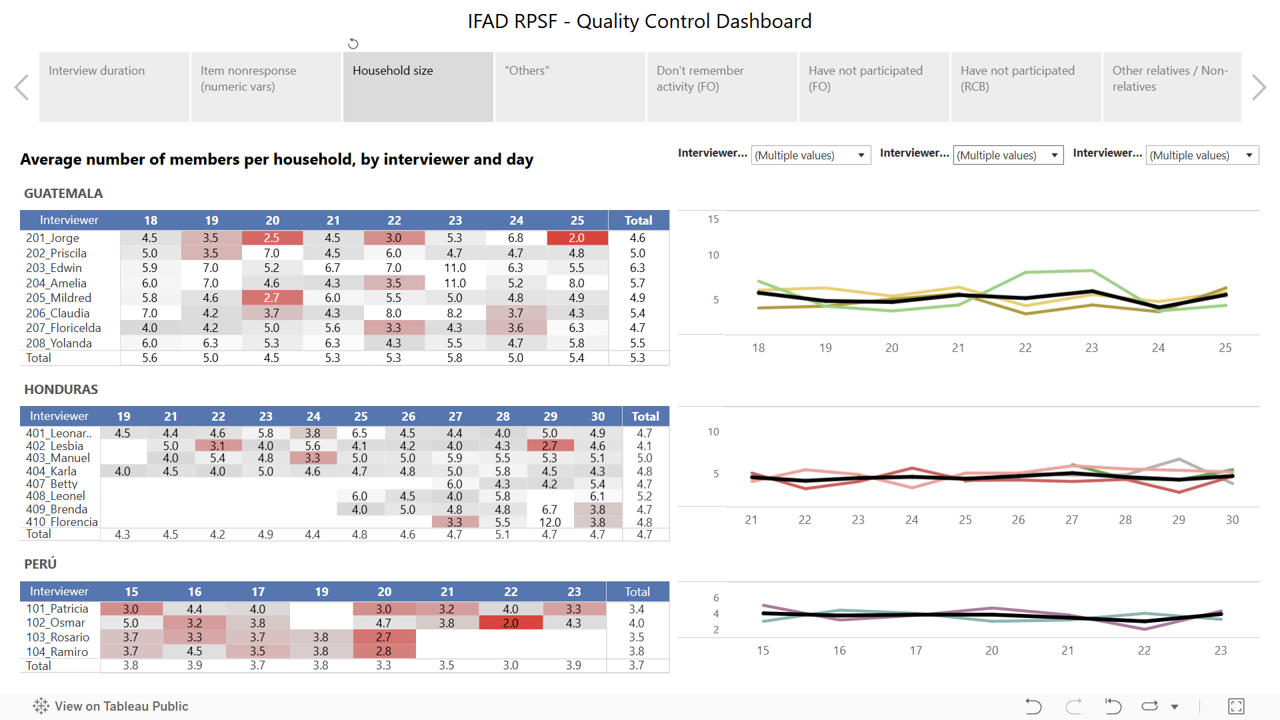Viewport: 1280px width, 720px height.
Task: Click Florencia's 12.0 cell day 29
Action: click(x=550, y=522)
